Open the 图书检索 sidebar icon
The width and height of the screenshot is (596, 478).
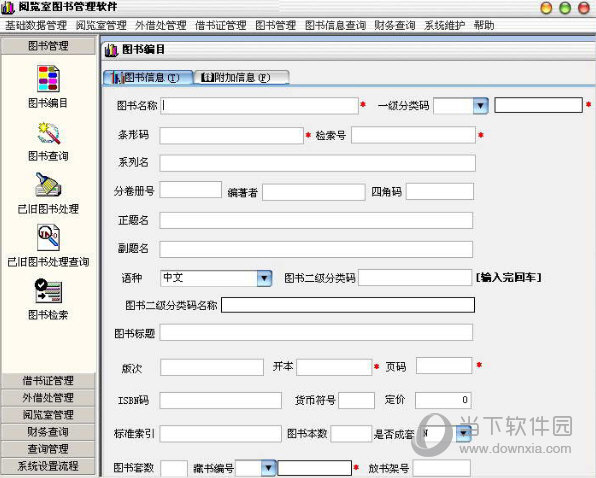point(48,291)
